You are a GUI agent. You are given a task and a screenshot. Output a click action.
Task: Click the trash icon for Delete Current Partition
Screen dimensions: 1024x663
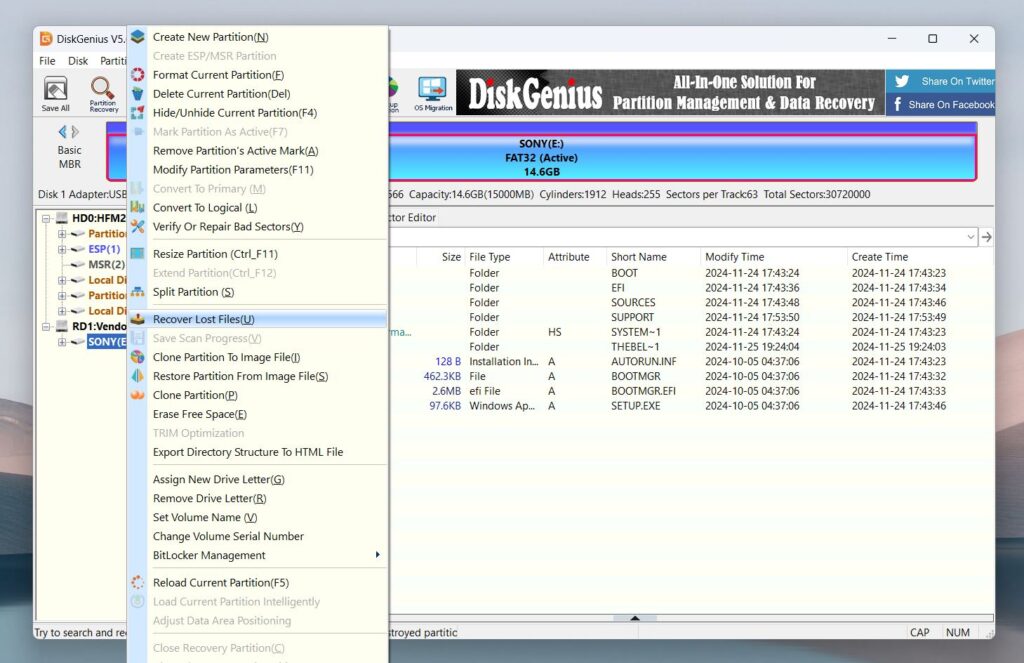136,93
